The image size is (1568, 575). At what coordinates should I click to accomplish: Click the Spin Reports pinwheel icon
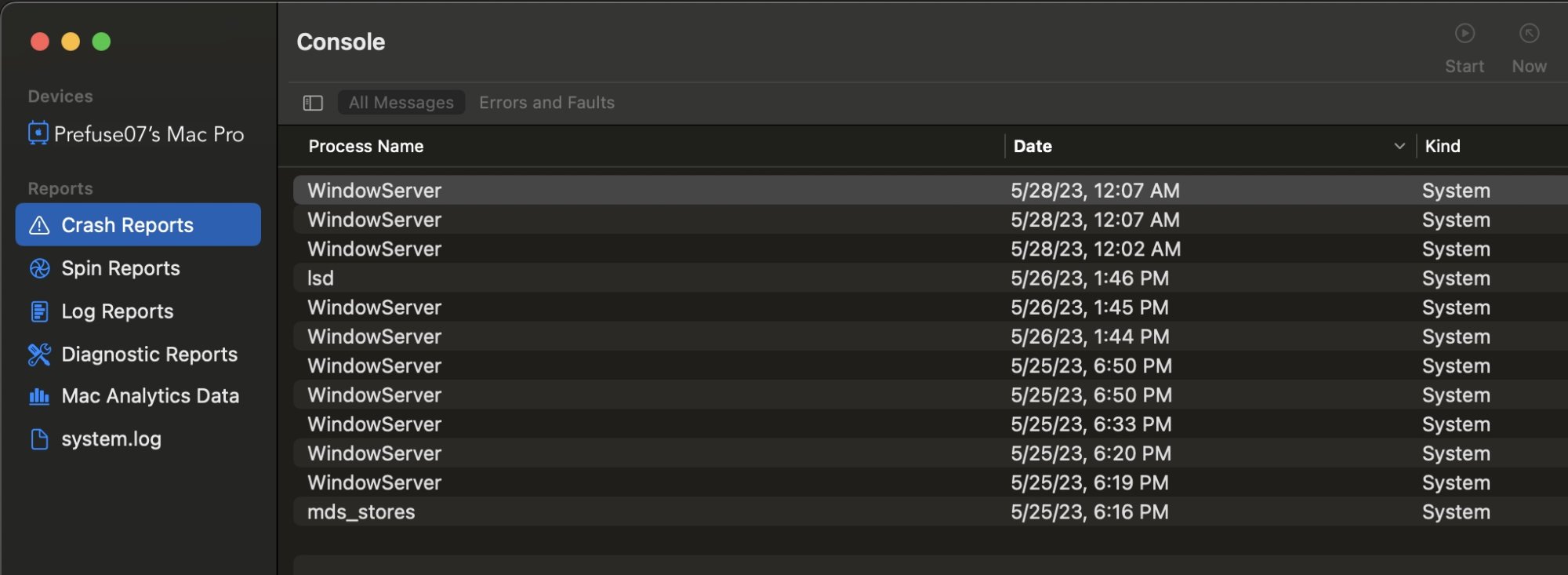click(x=39, y=268)
